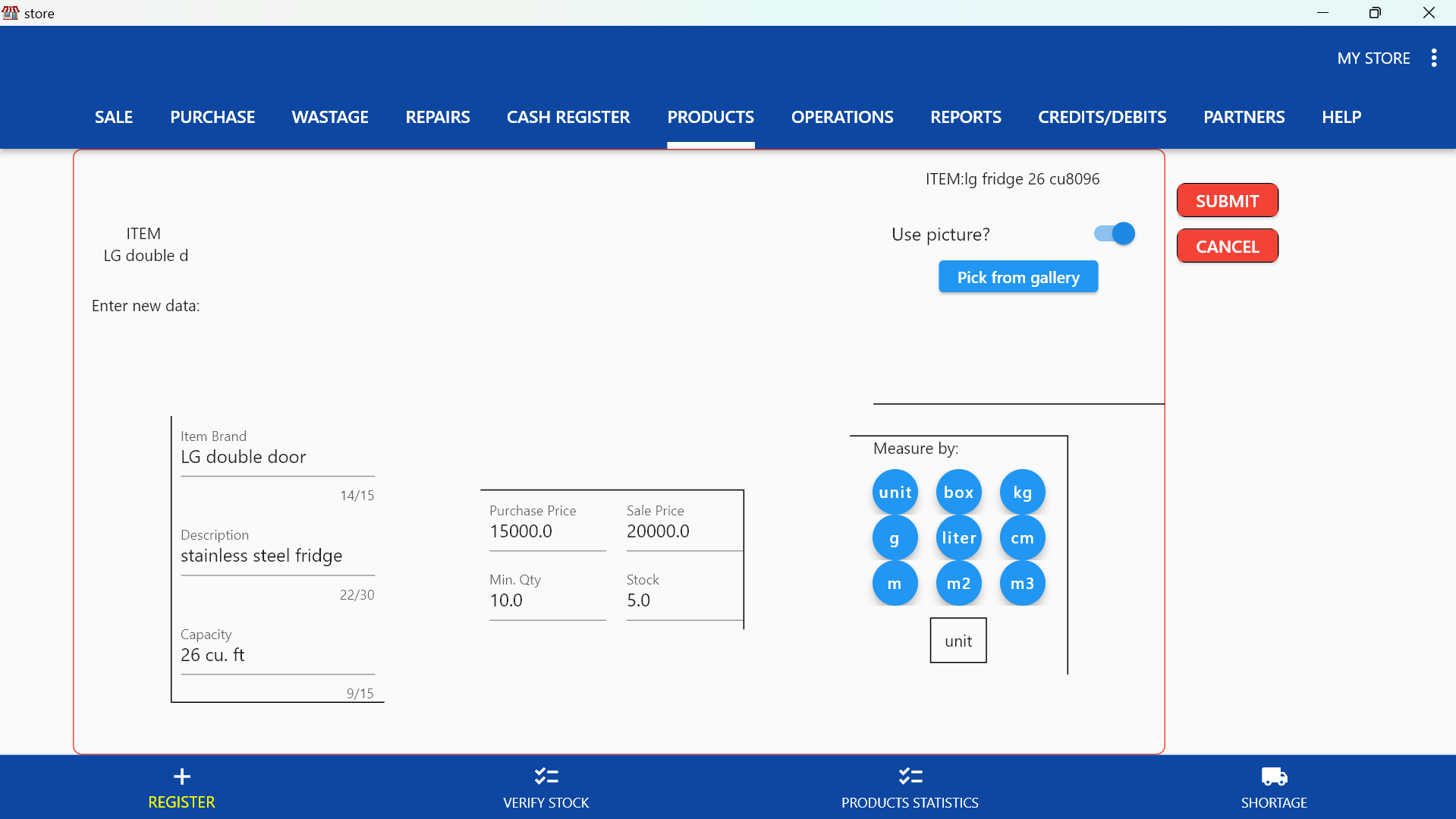Choose 'kg' as the measurement unit
The image size is (1456, 819).
[1022, 491]
